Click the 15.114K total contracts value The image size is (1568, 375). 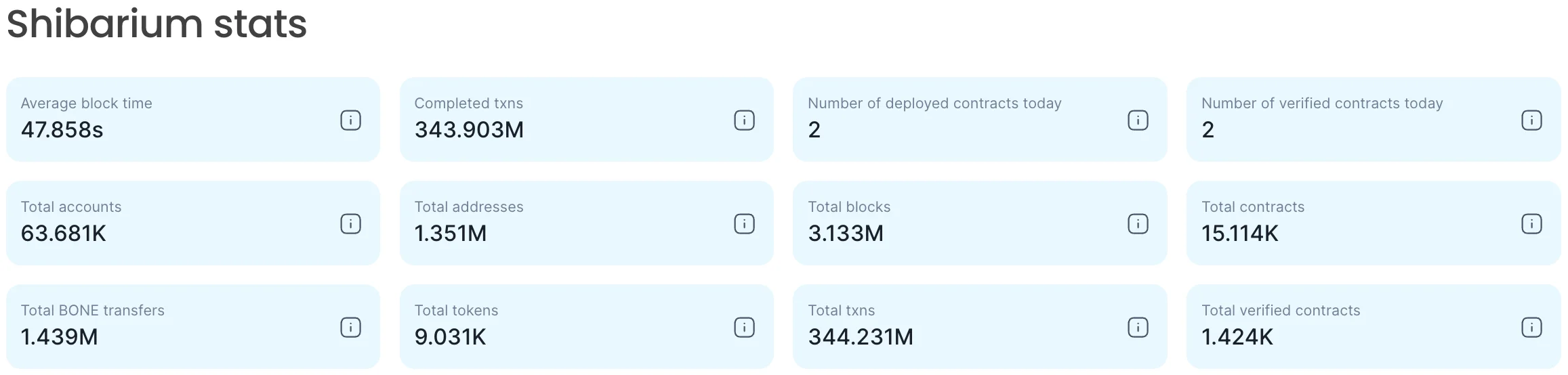(1239, 234)
